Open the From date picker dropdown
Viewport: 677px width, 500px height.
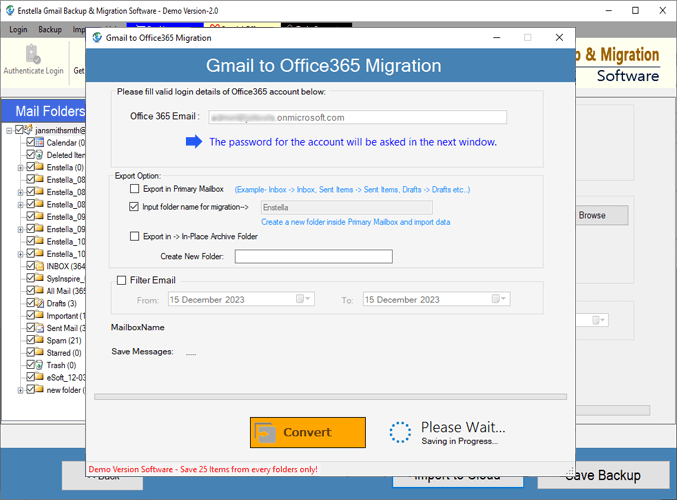coord(303,299)
